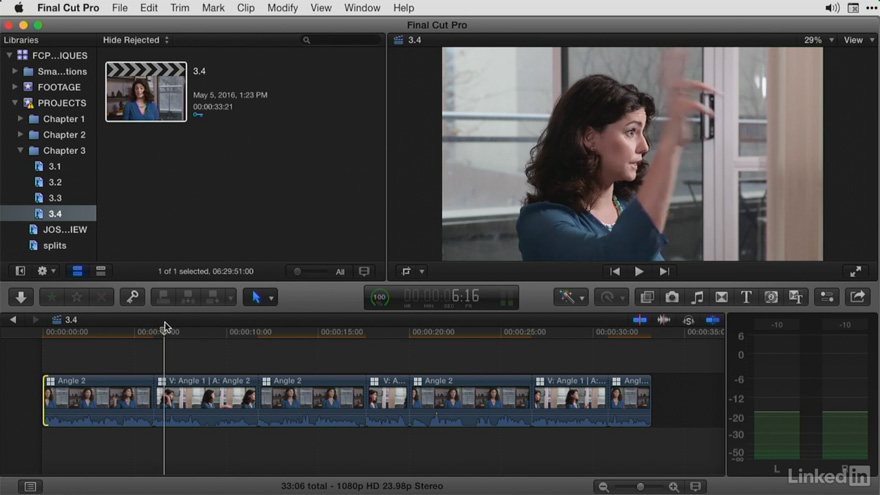880x495 pixels.
Task: Expand the Chapter 2 folder
Action: click(x=21, y=135)
